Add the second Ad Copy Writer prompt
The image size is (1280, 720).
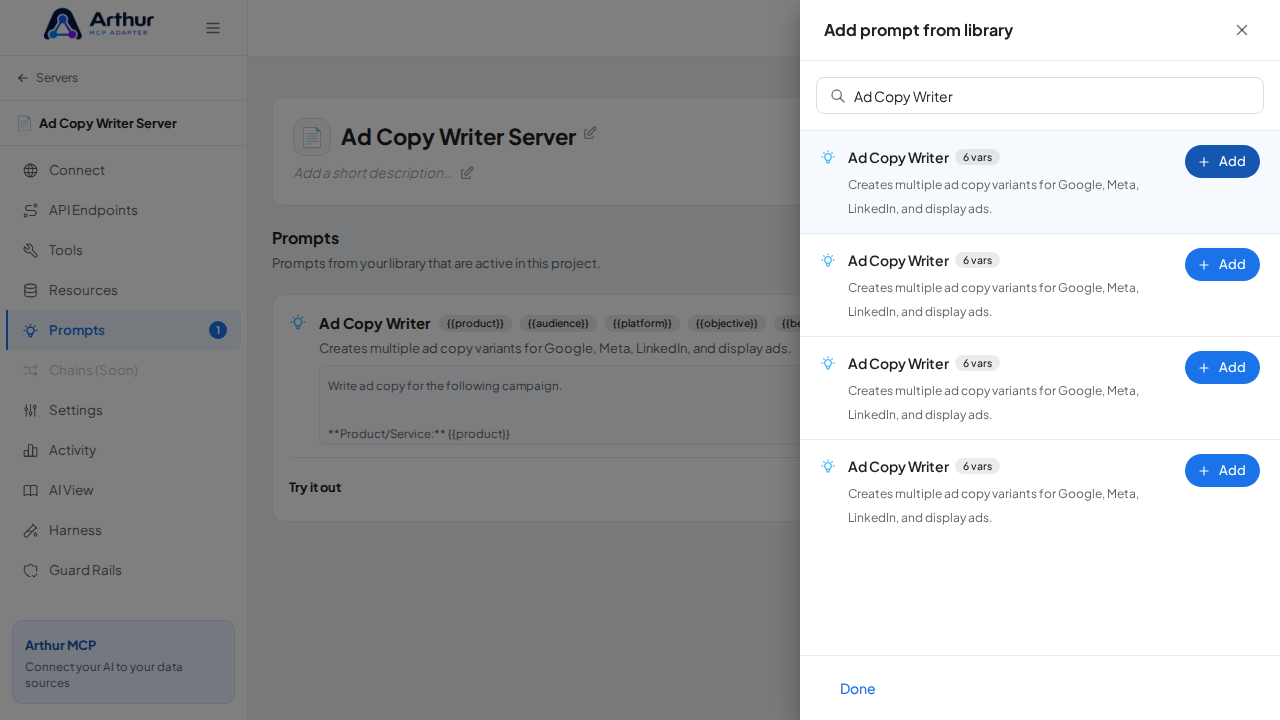point(1222,264)
